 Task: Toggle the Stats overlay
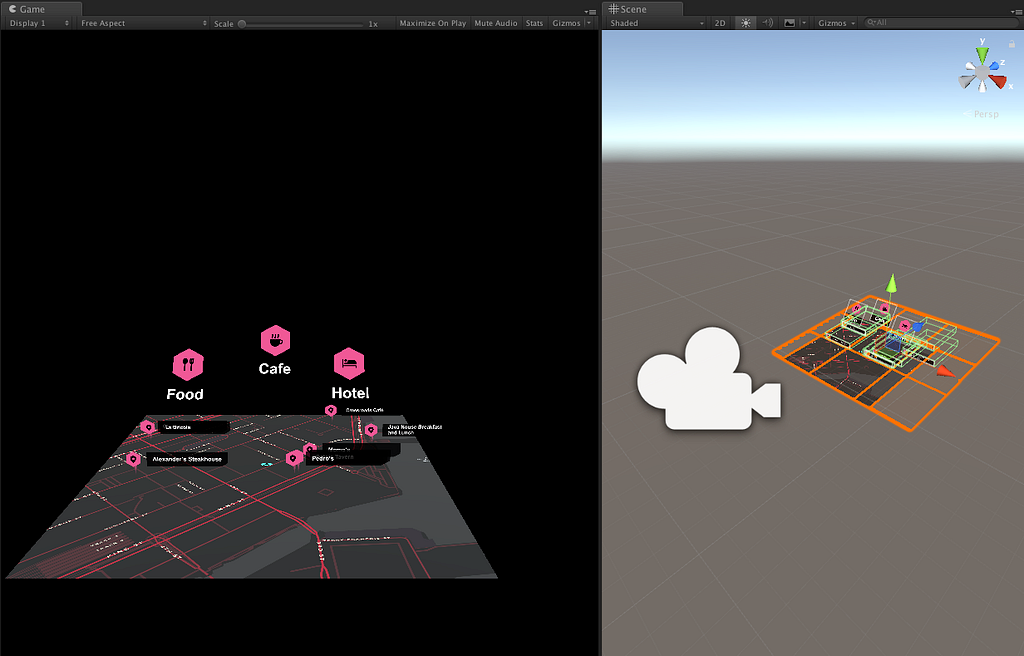534,24
